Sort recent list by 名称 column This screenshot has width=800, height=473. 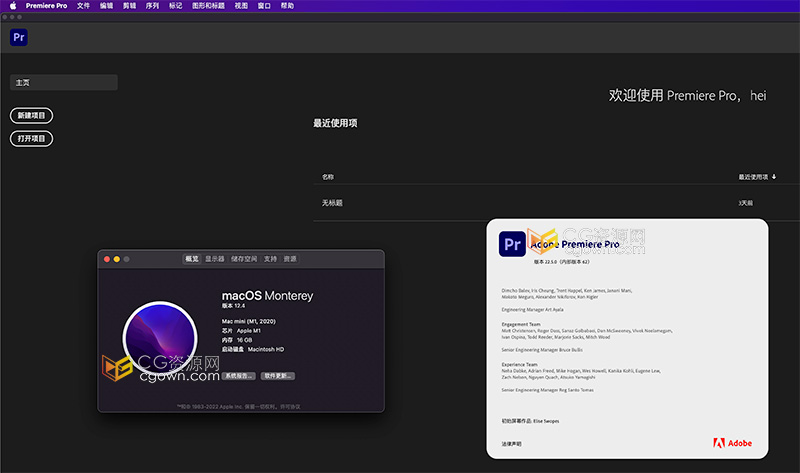328,177
